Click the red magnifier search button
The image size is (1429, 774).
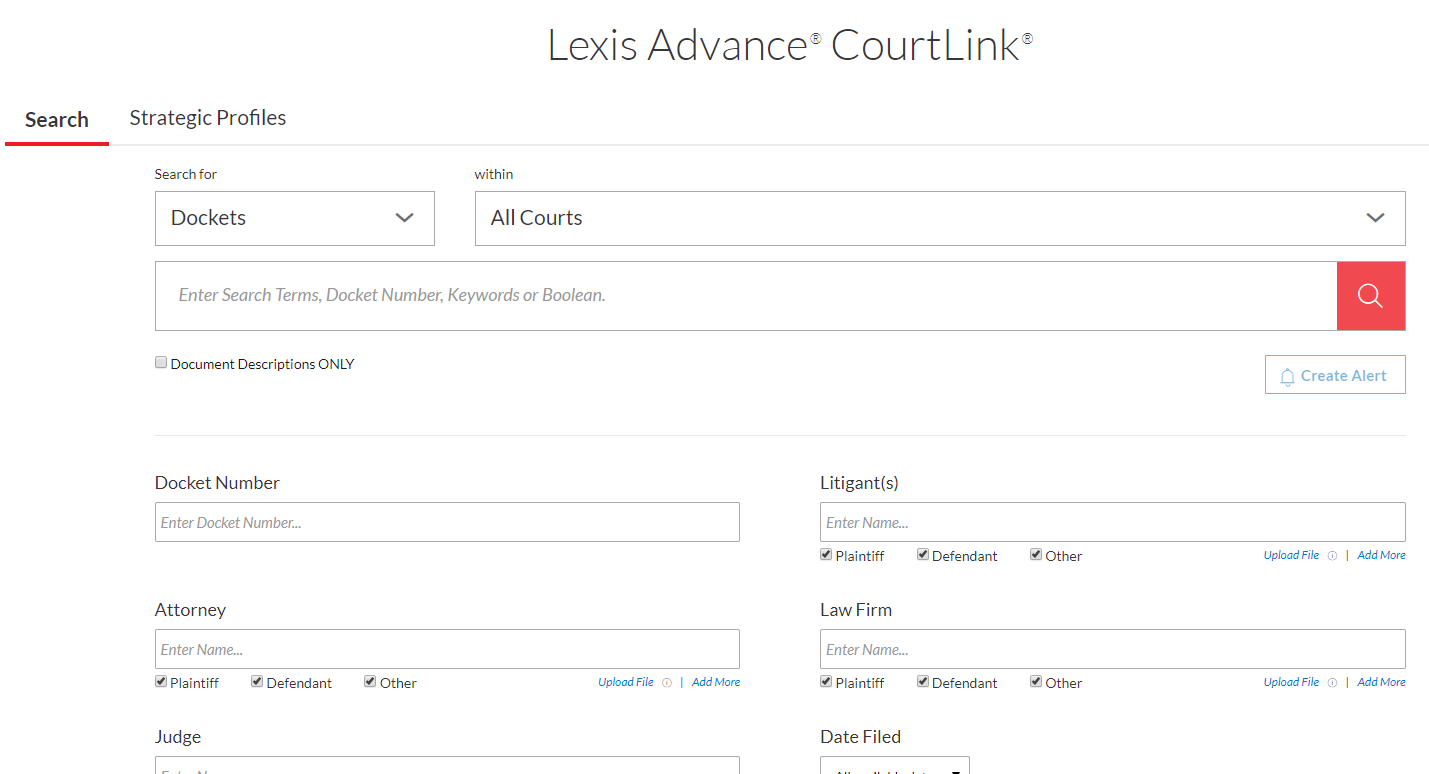pyautogui.click(x=1371, y=296)
